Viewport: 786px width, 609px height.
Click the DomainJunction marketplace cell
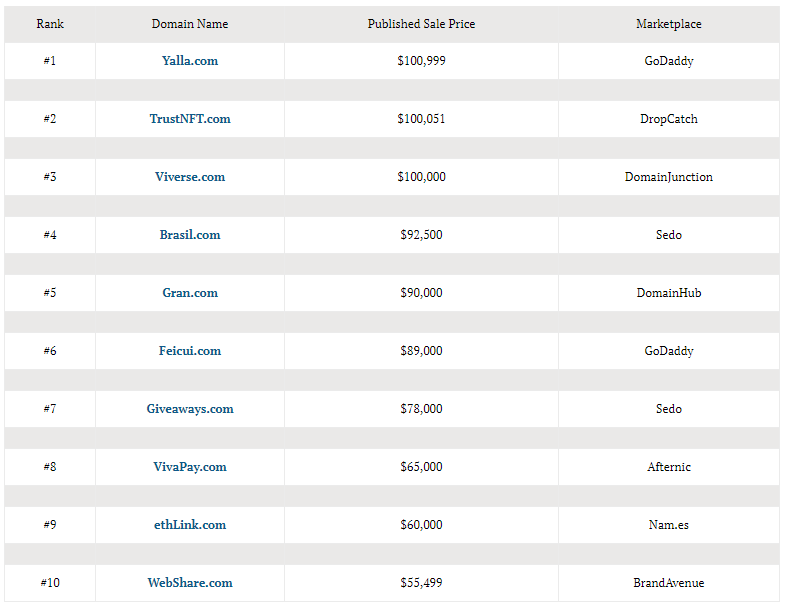669,177
